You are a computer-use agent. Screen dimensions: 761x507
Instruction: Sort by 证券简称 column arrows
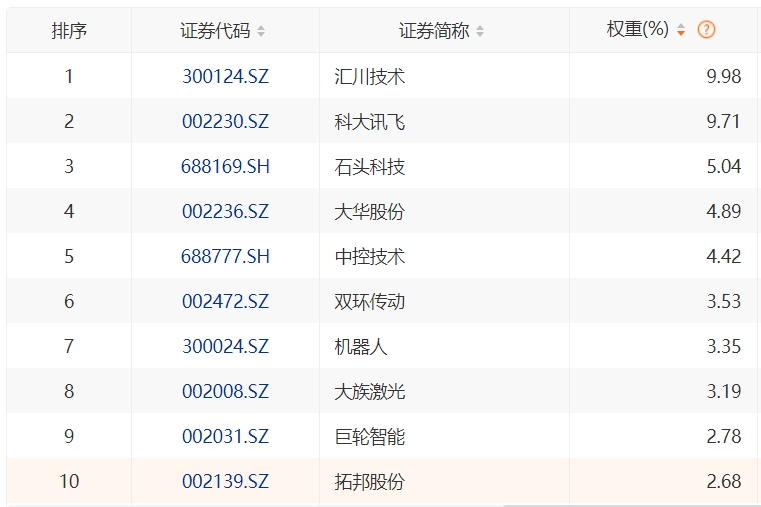click(x=480, y=31)
